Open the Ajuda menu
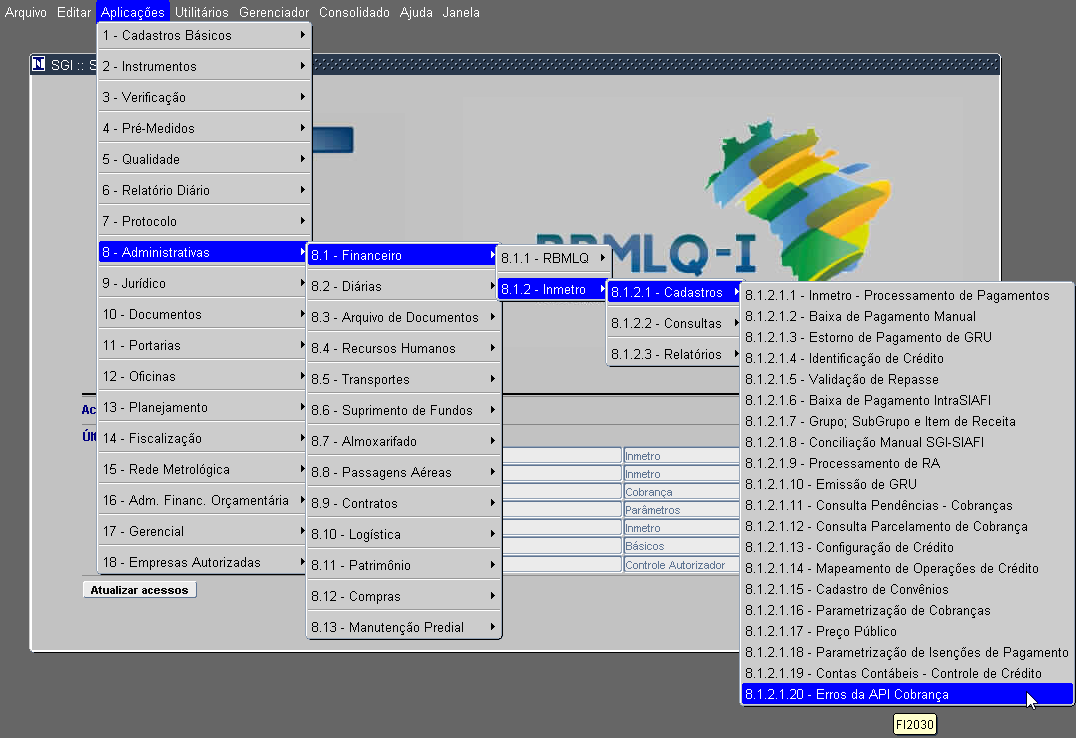This screenshot has width=1076, height=738. pyautogui.click(x=416, y=12)
